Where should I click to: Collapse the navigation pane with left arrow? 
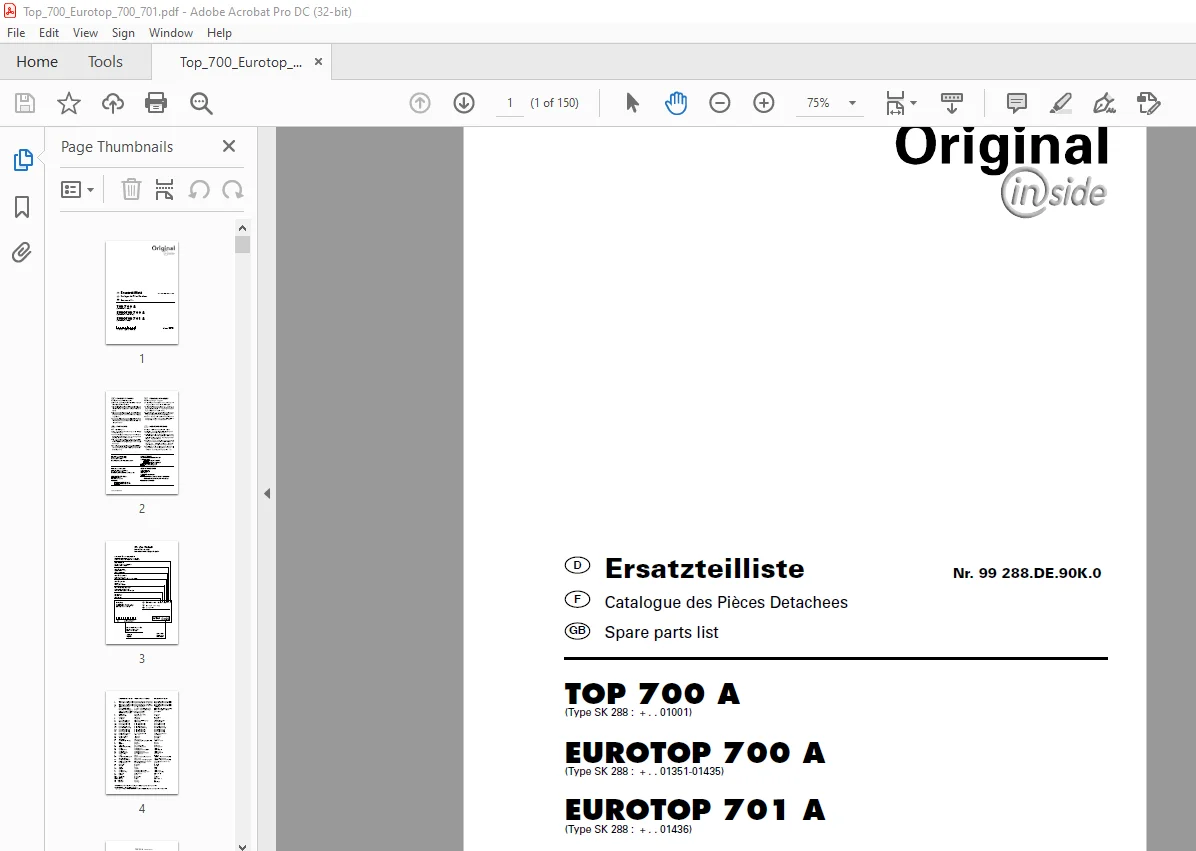pos(267,493)
